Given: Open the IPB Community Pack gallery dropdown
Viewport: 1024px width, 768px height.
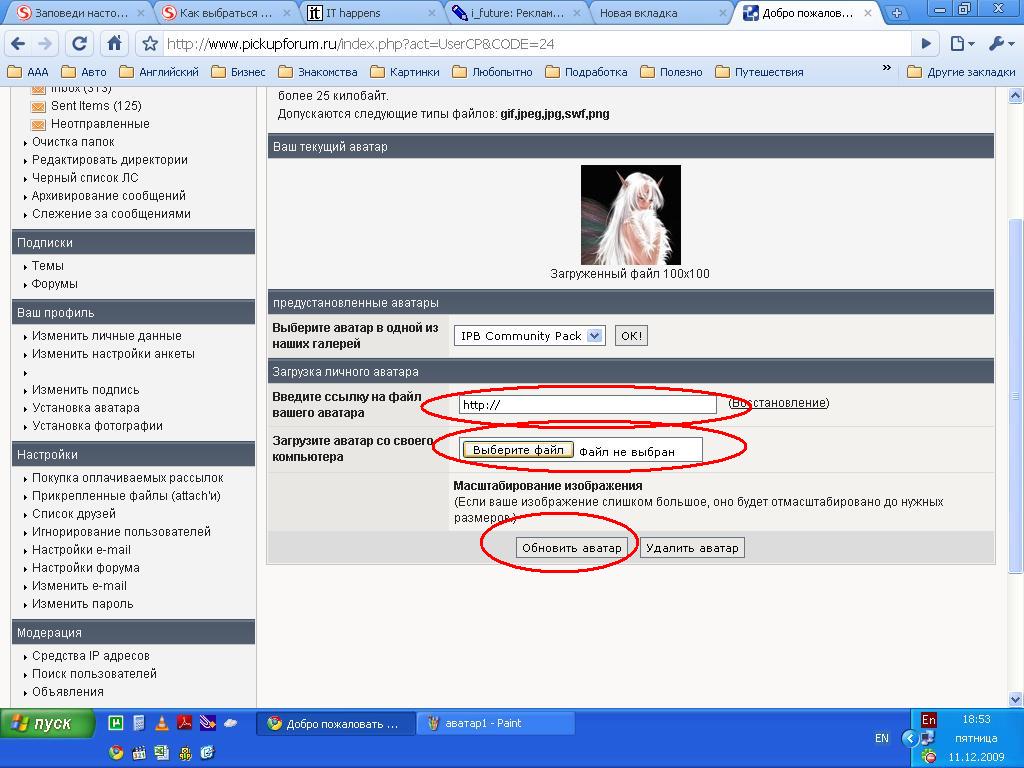Looking at the screenshot, I should click(529, 336).
